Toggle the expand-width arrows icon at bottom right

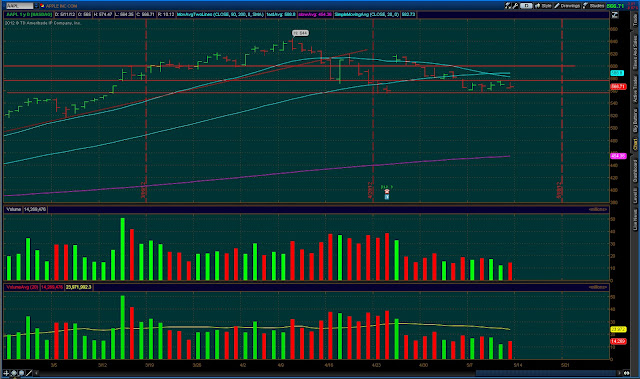coord(626,373)
